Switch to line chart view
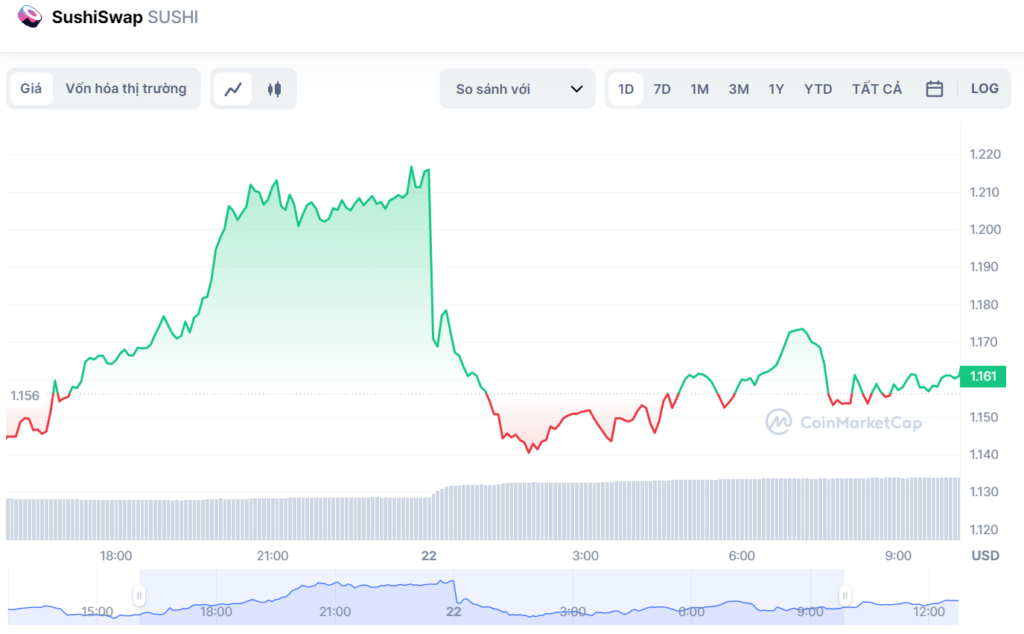The image size is (1024, 634). click(233, 89)
